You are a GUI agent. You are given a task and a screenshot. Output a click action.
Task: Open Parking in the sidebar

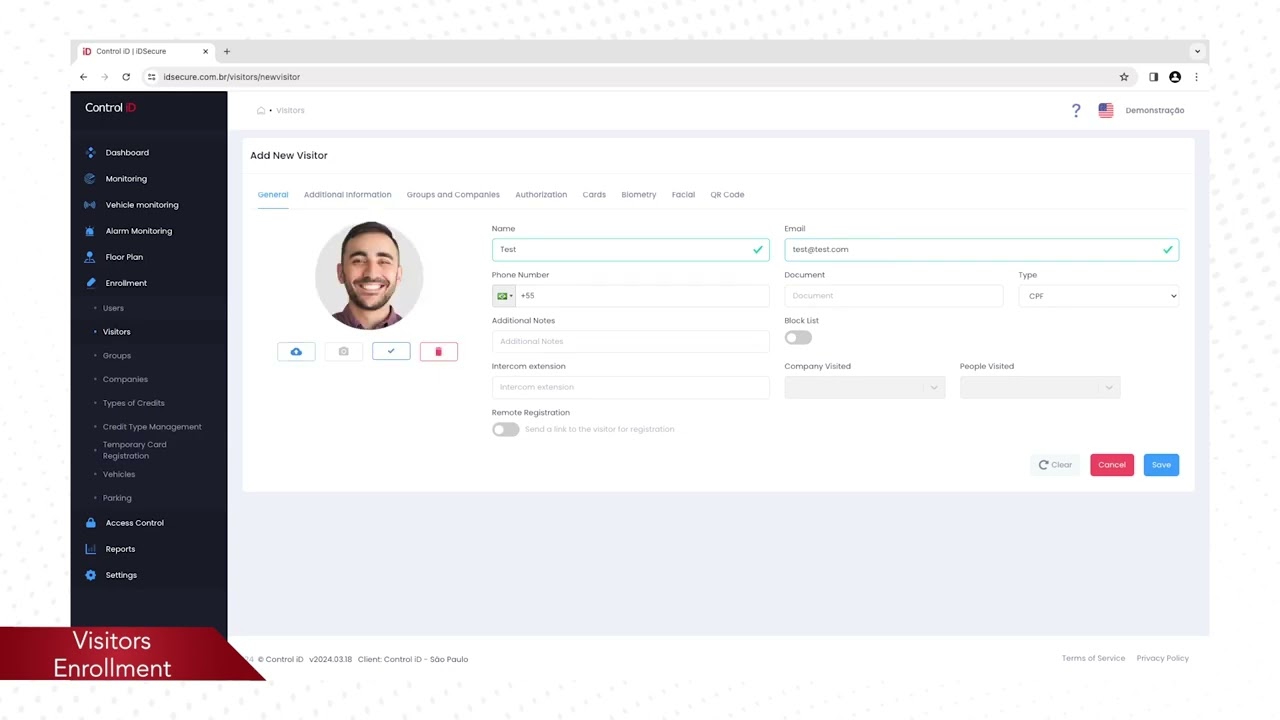pos(117,498)
